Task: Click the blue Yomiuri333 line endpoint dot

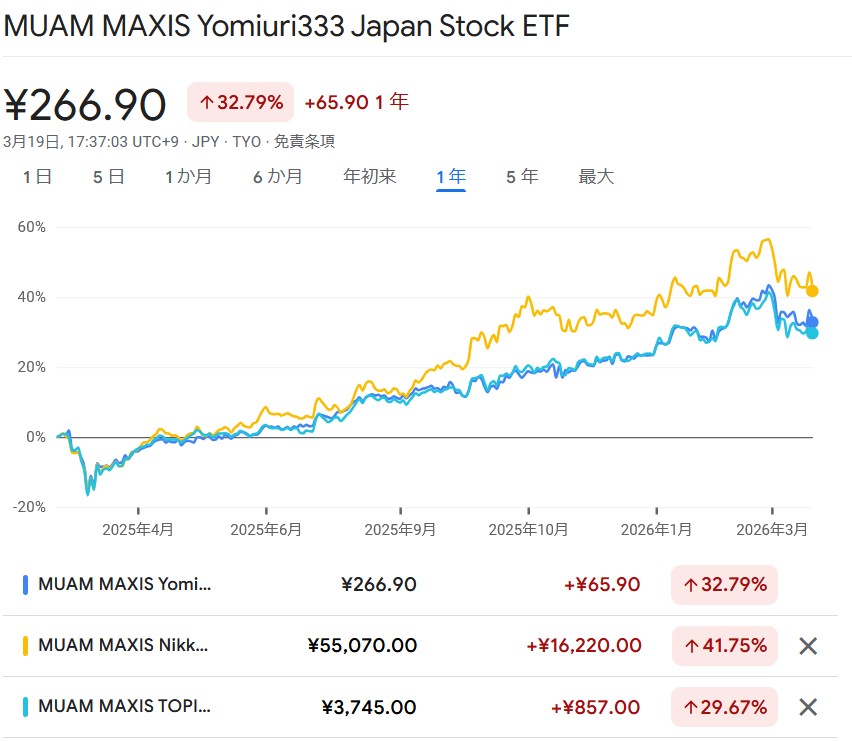Action: (812, 322)
